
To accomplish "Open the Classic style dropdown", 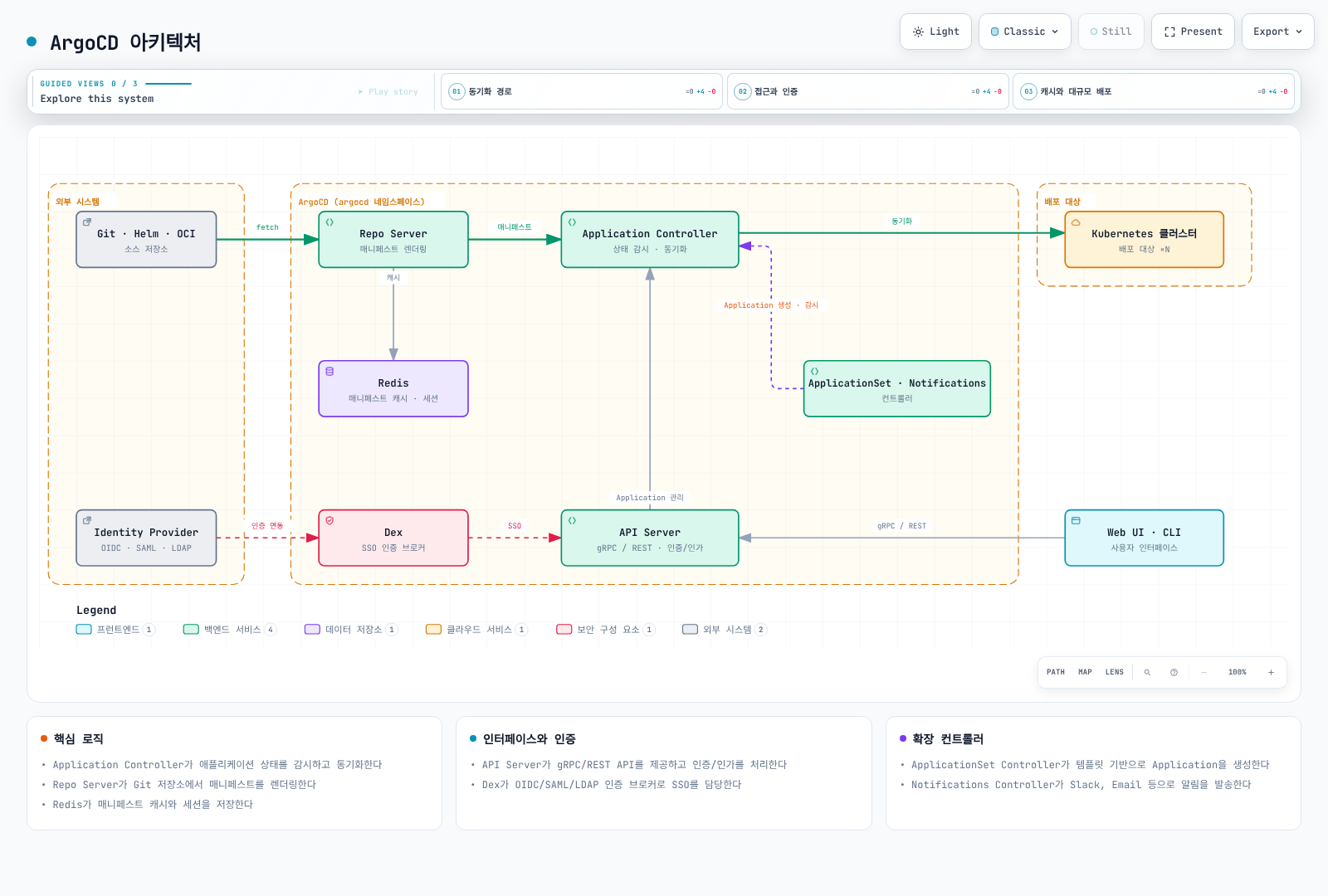I will pos(1025,32).
